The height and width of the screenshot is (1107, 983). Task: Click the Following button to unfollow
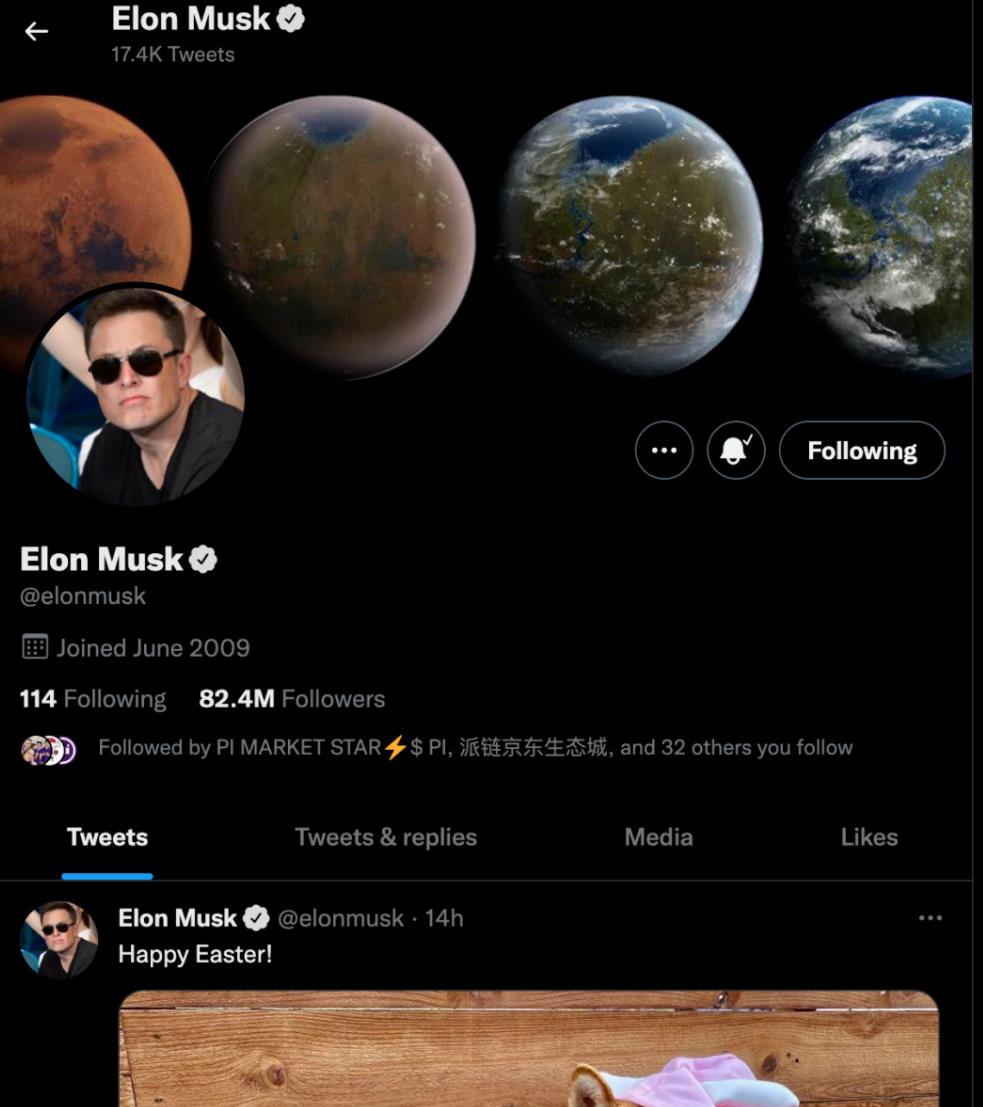(x=862, y=450)
